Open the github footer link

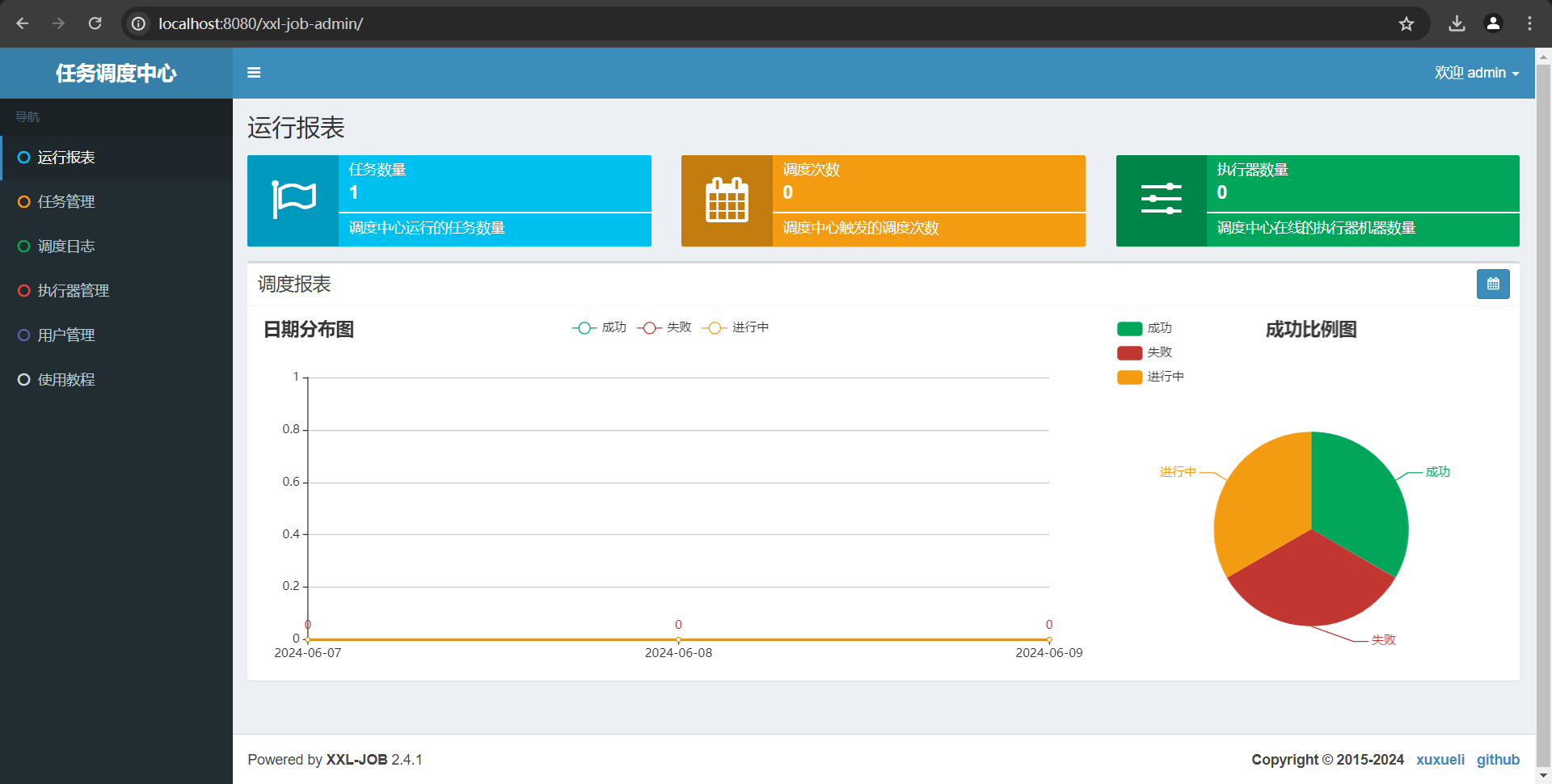point(1498,760)
